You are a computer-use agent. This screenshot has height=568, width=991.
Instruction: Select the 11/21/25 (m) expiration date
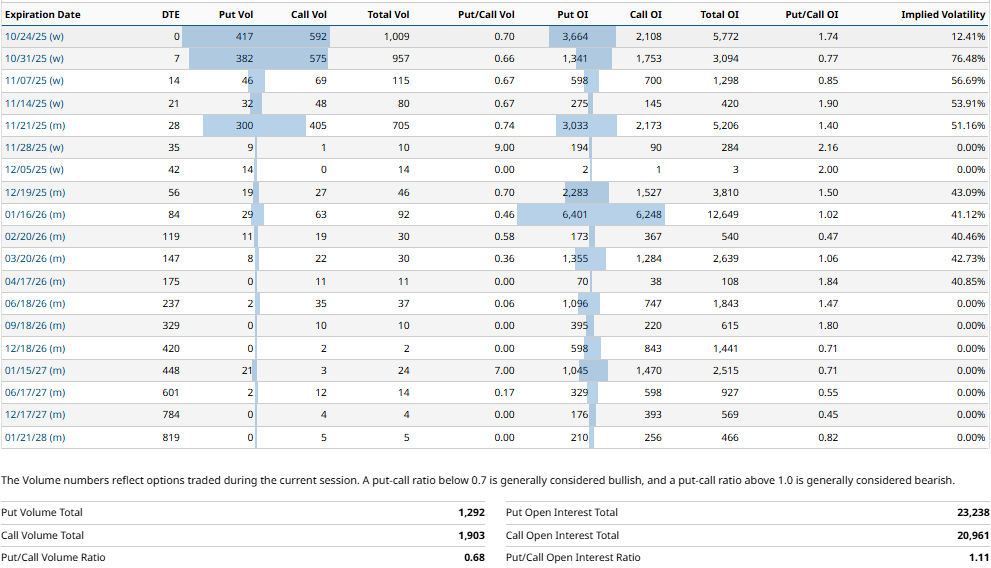click(x=35, y=126)
